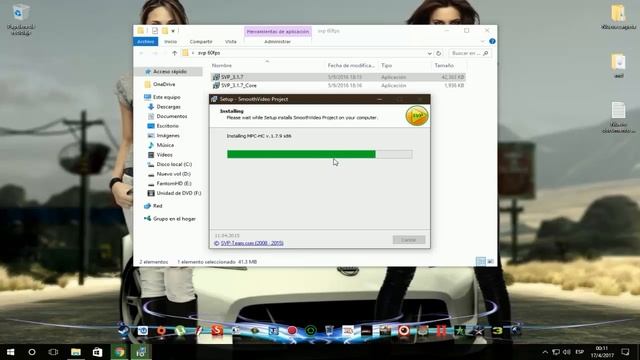The image size is (640, 360).
Task: Open Google Chrome on the taskbar
Action: [119, 352]
